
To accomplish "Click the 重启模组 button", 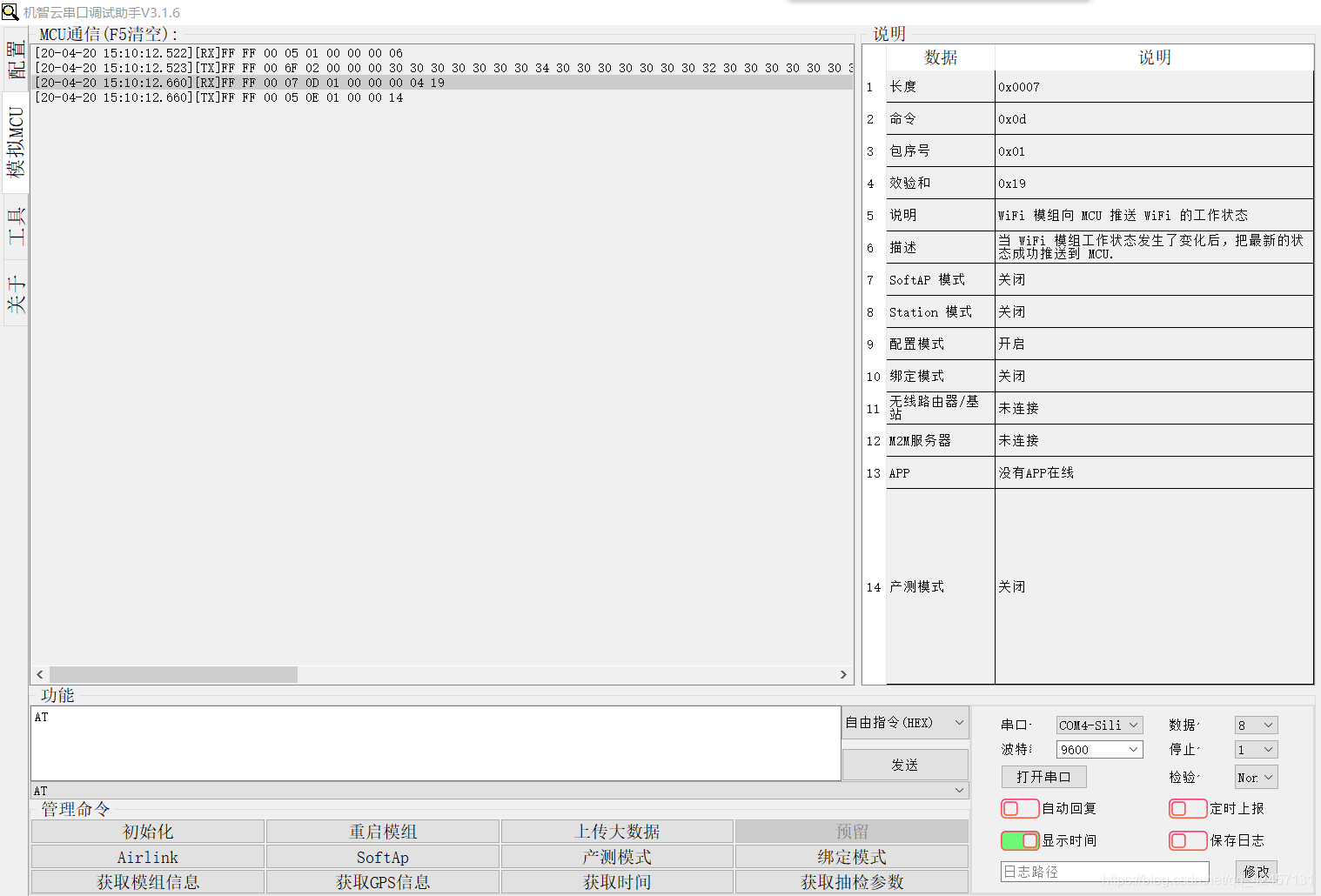I will click(x=383, y=832).
